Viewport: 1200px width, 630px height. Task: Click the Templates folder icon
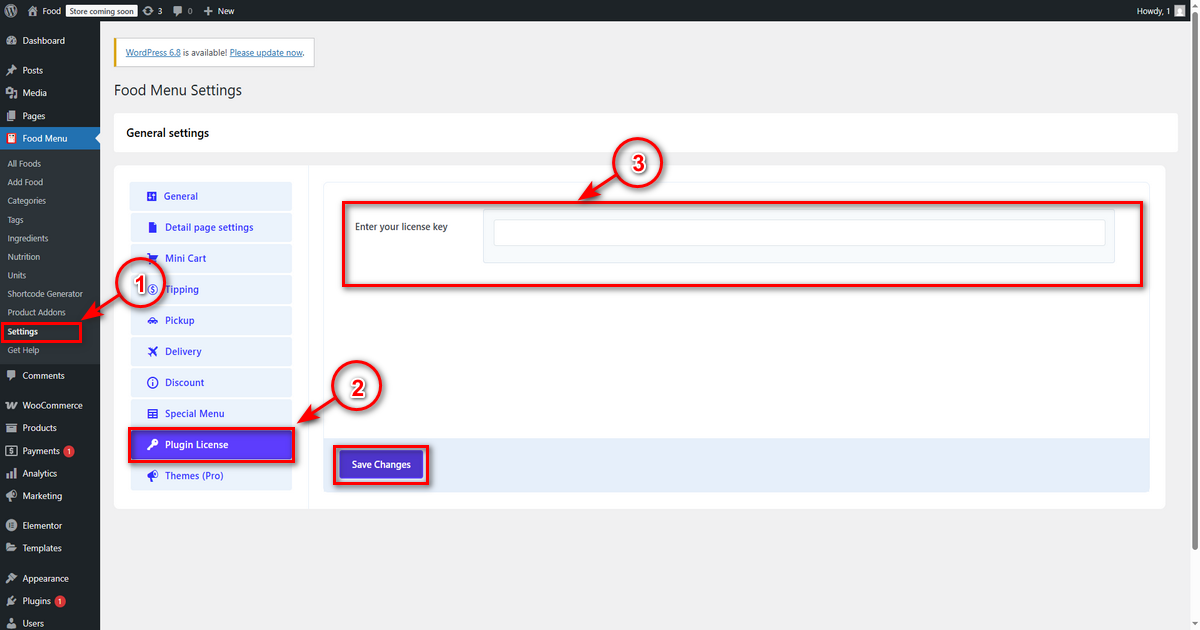tap(11, 548)
